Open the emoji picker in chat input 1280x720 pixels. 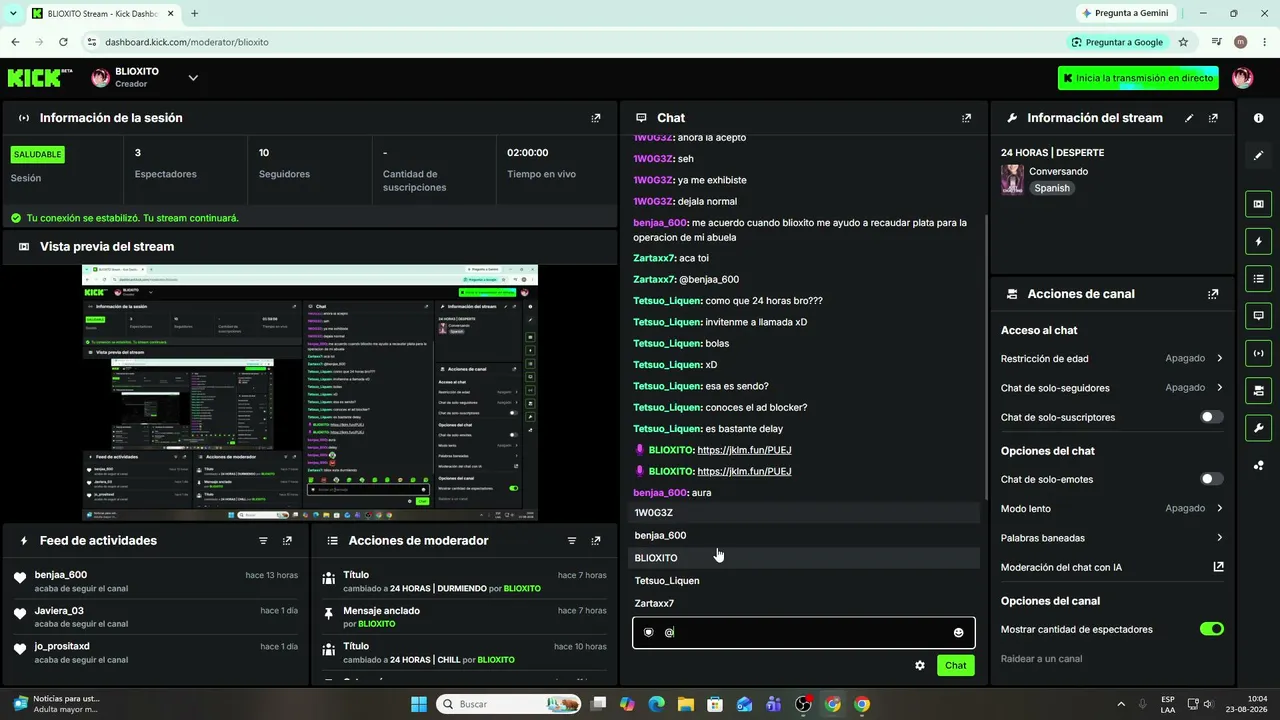pos(958,633)
